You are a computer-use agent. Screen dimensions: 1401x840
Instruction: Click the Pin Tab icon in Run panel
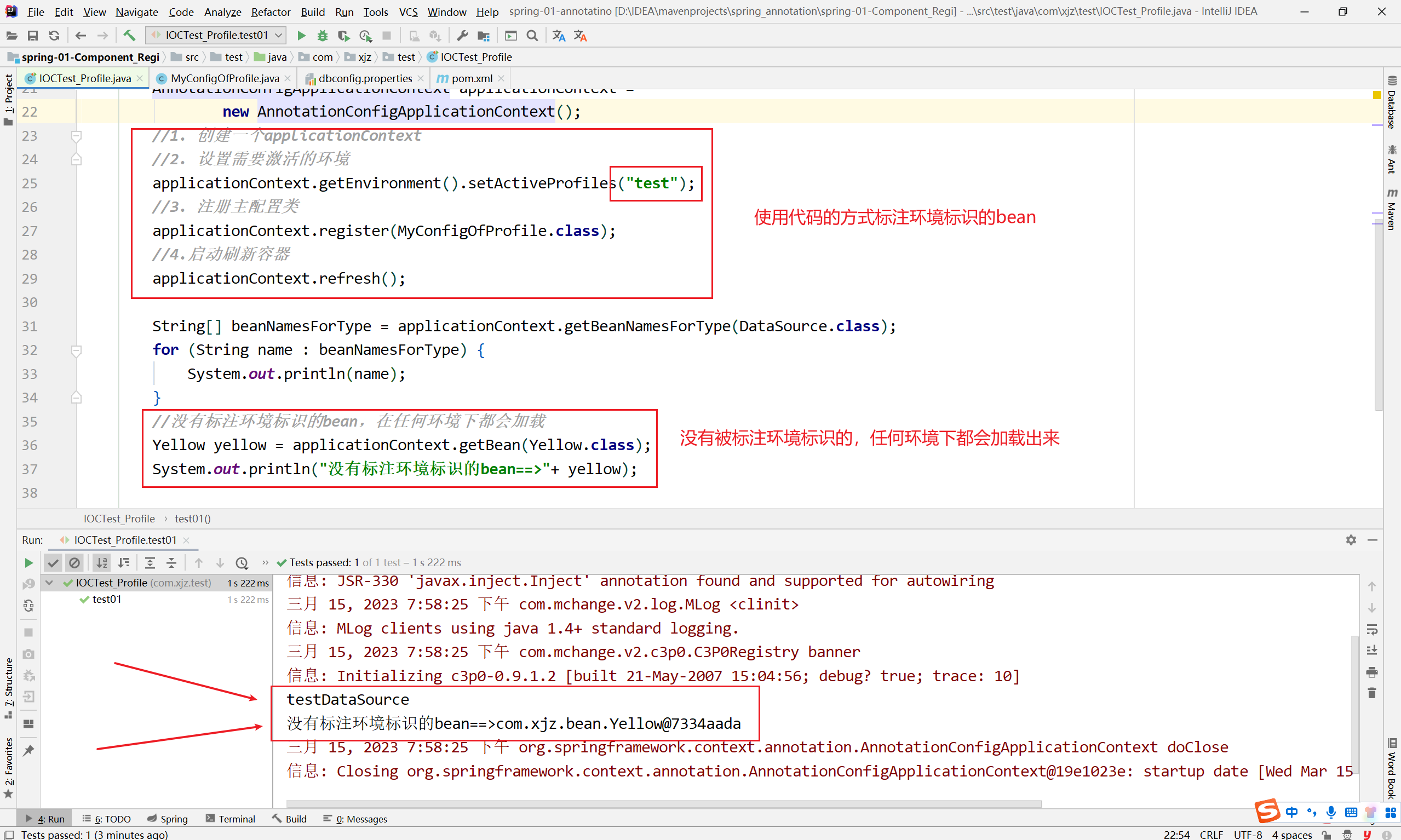click(28, 751)
